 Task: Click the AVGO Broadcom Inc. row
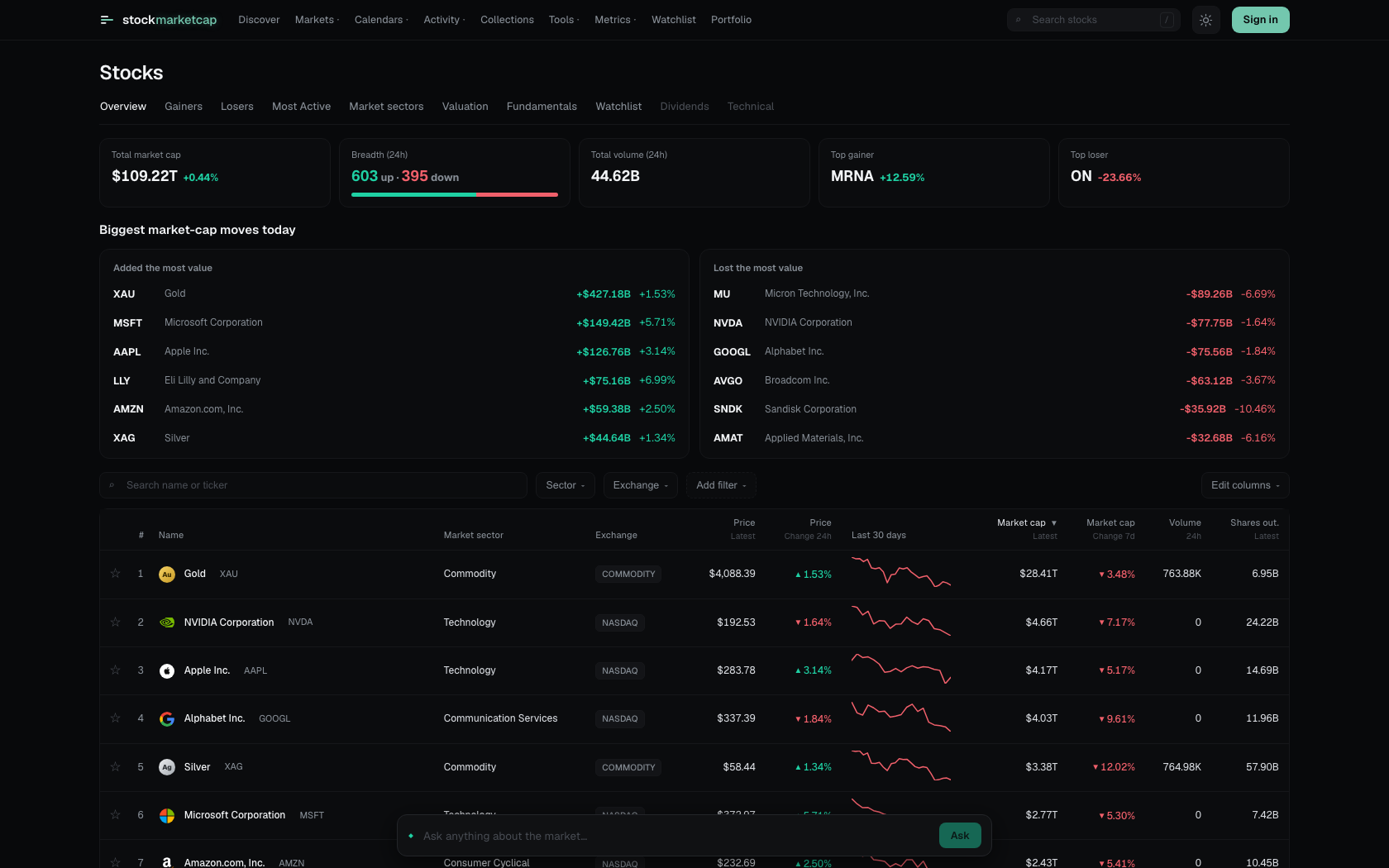995,380
